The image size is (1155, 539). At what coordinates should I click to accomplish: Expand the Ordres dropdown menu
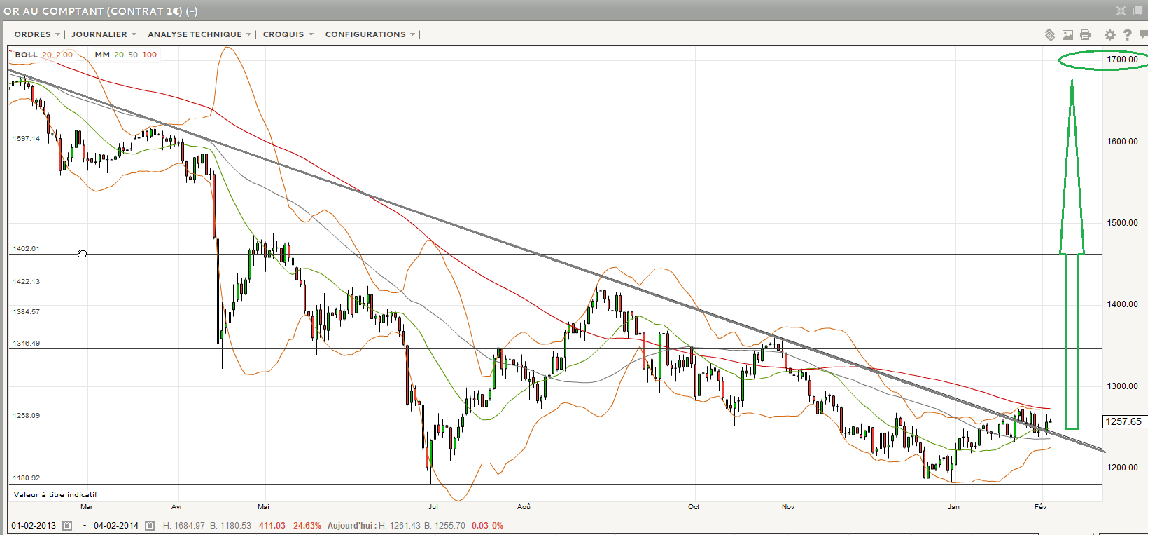(37, 34)
